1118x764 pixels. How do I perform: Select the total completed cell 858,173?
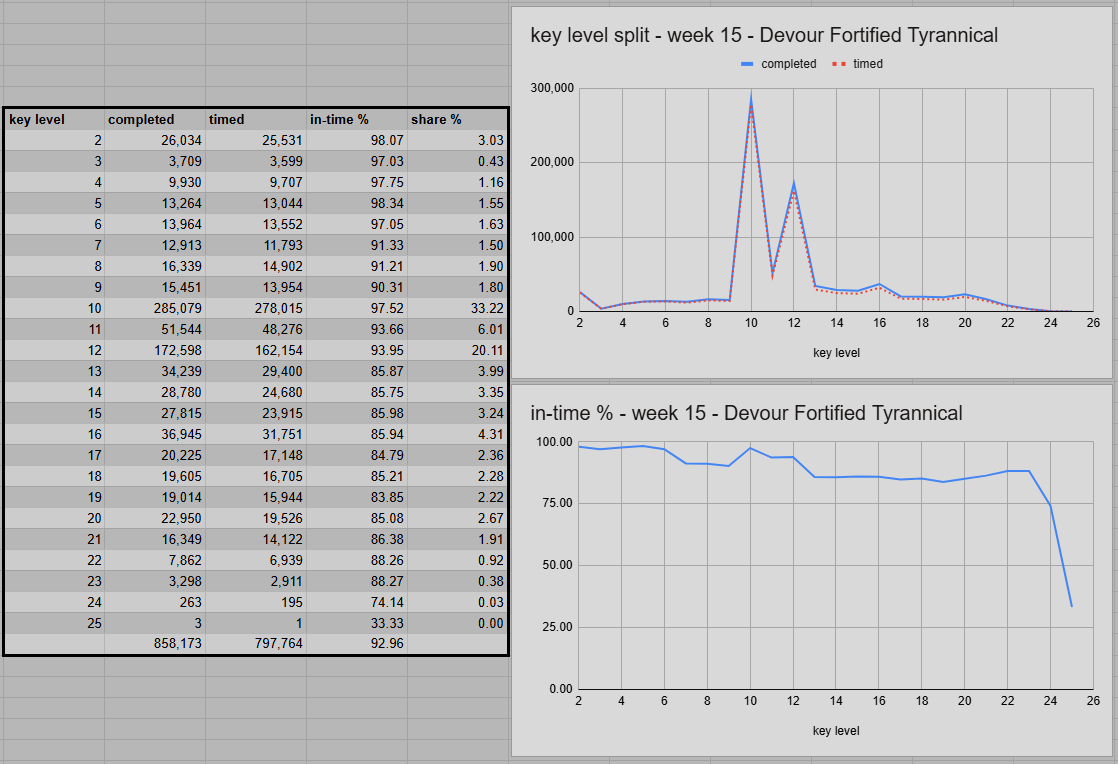coord(155,644)
